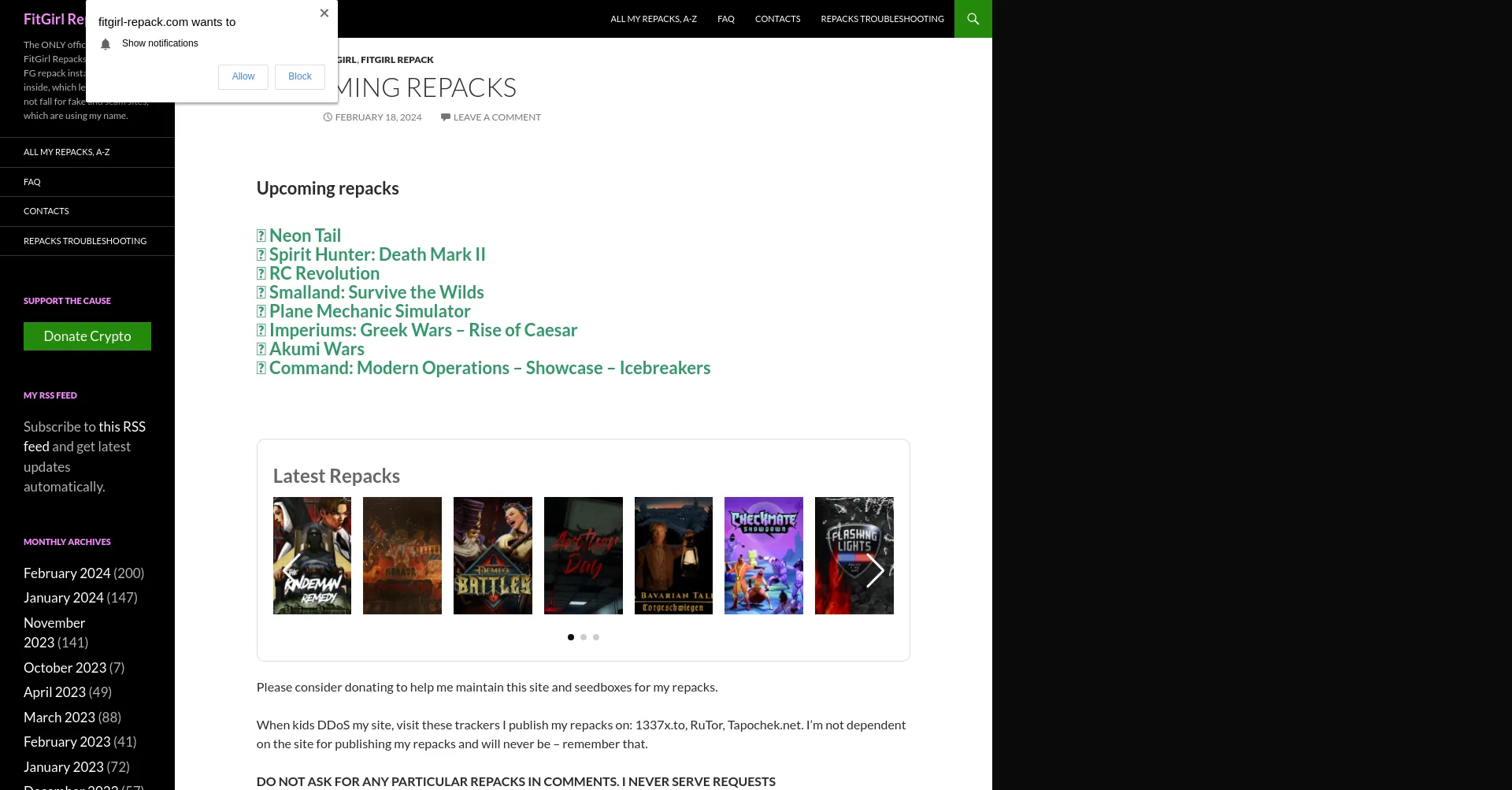The image size is (1512, 790).
Task: Click the My RSS Feed heading
Action: 50,395
